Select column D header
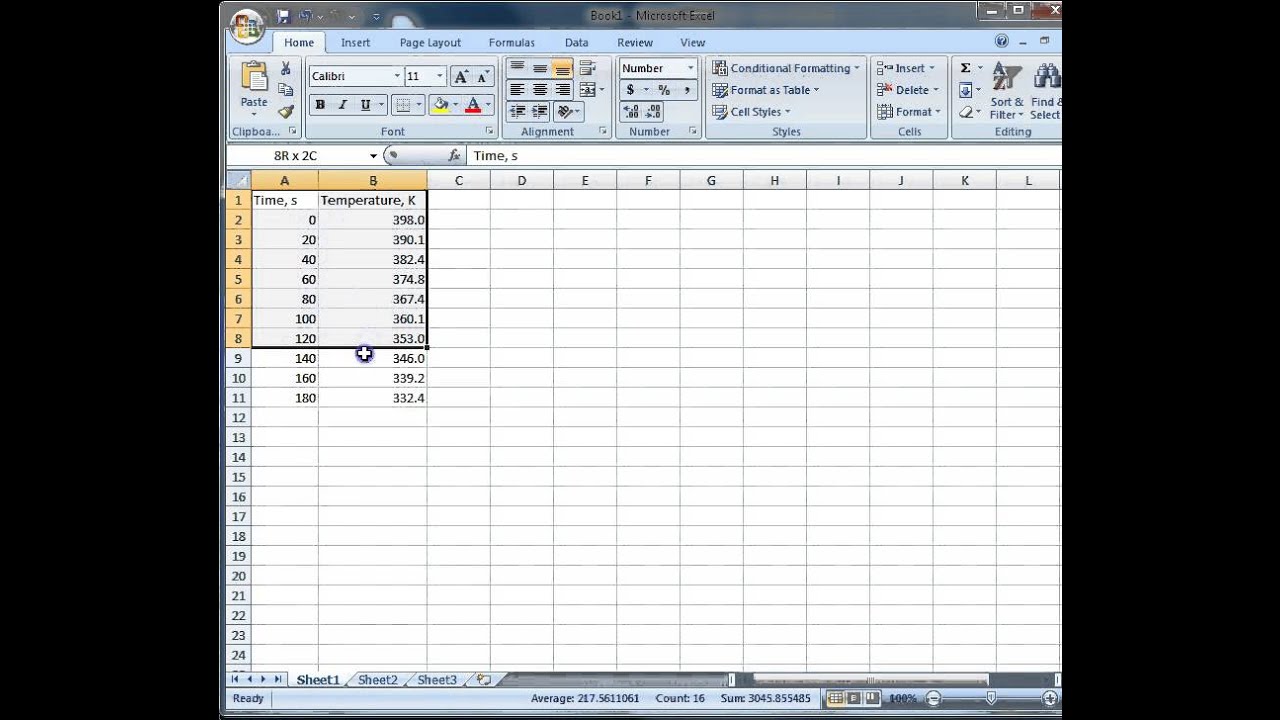The height and width of the screenshot is (720, 1280). 521,181
